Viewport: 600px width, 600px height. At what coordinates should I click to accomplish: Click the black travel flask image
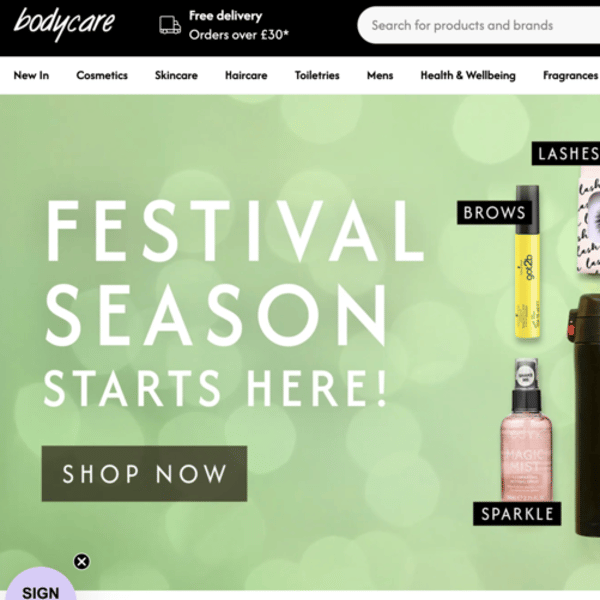coord(585,415)
